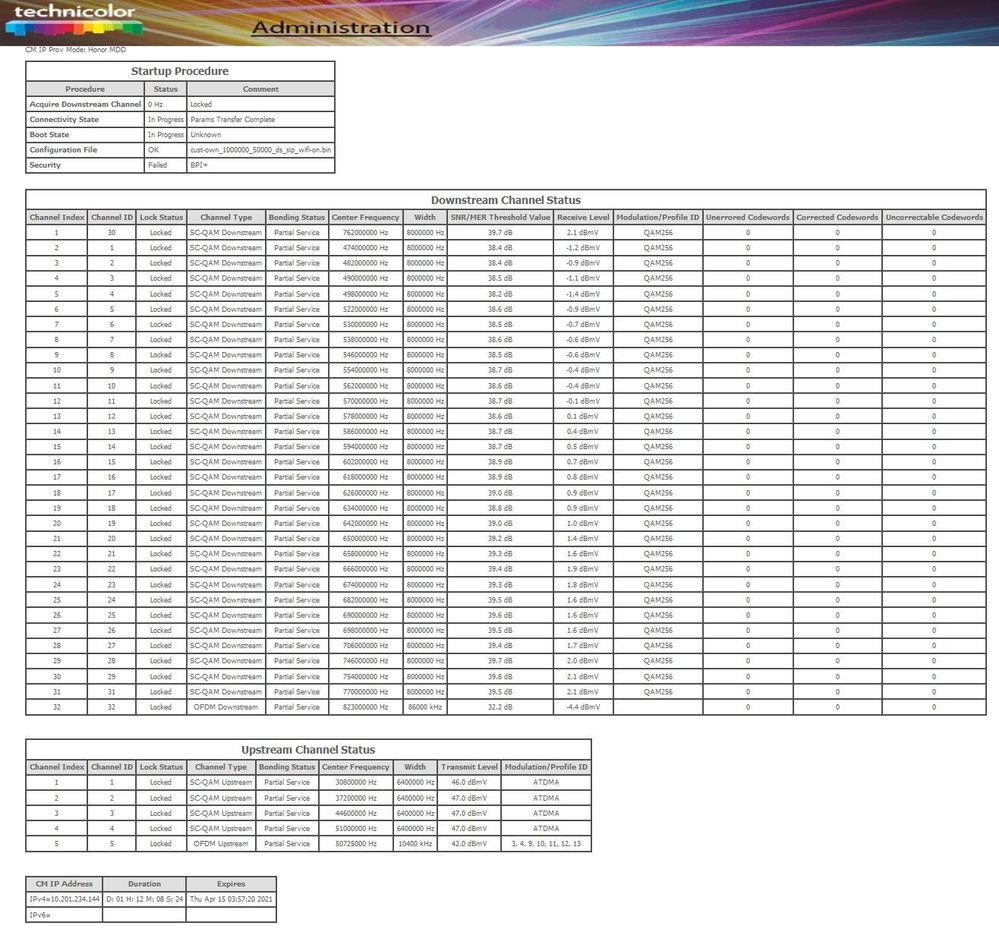Click the '10400 kHz' width cell

[x=415, y=843]
